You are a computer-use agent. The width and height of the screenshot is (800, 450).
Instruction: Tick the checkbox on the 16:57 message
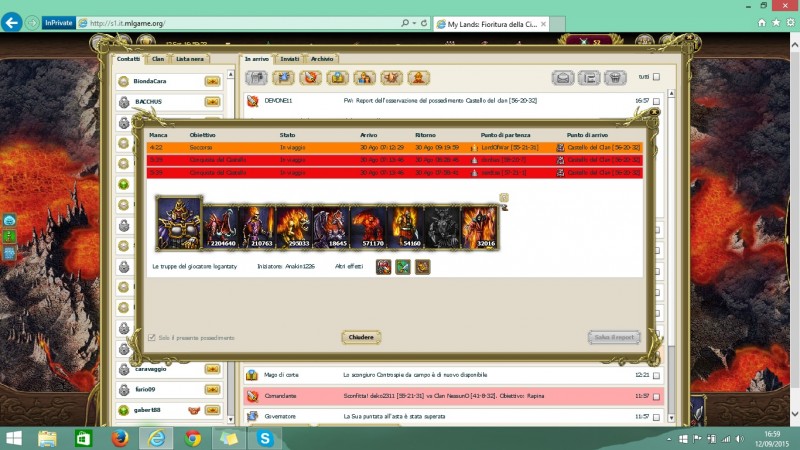point(656,101)
